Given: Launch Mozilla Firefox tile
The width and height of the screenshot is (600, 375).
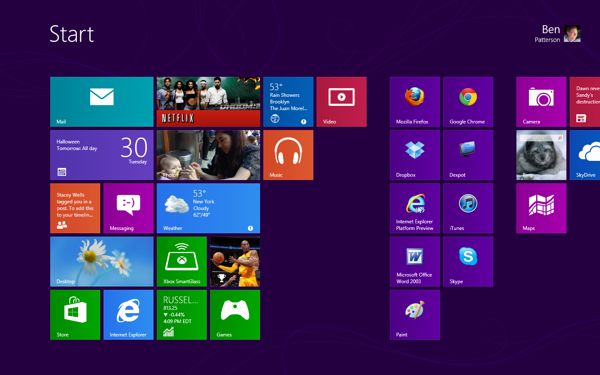Looking at the screenshot, I should [x=415, y=102].
